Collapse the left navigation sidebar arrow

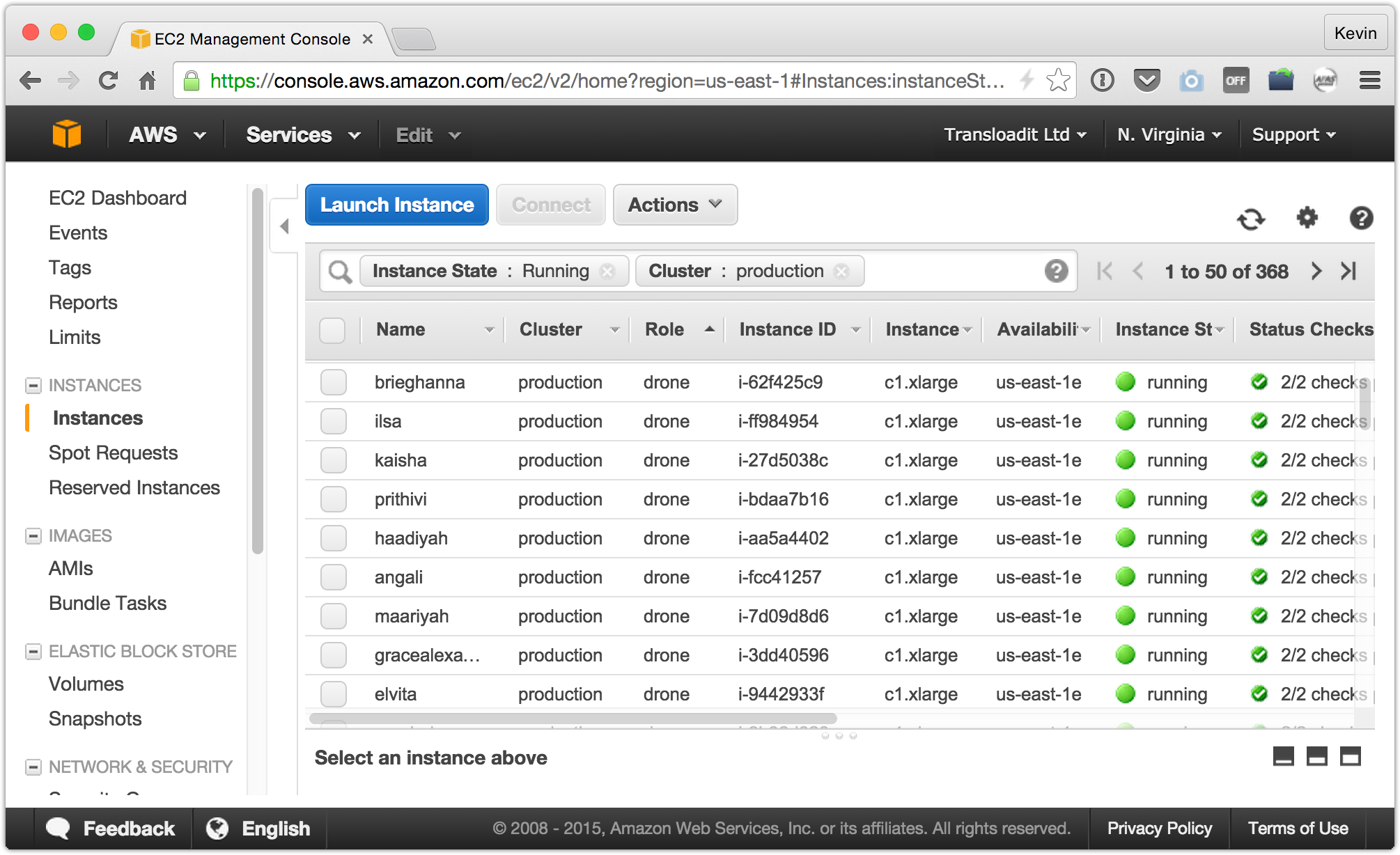click(284, 226)
